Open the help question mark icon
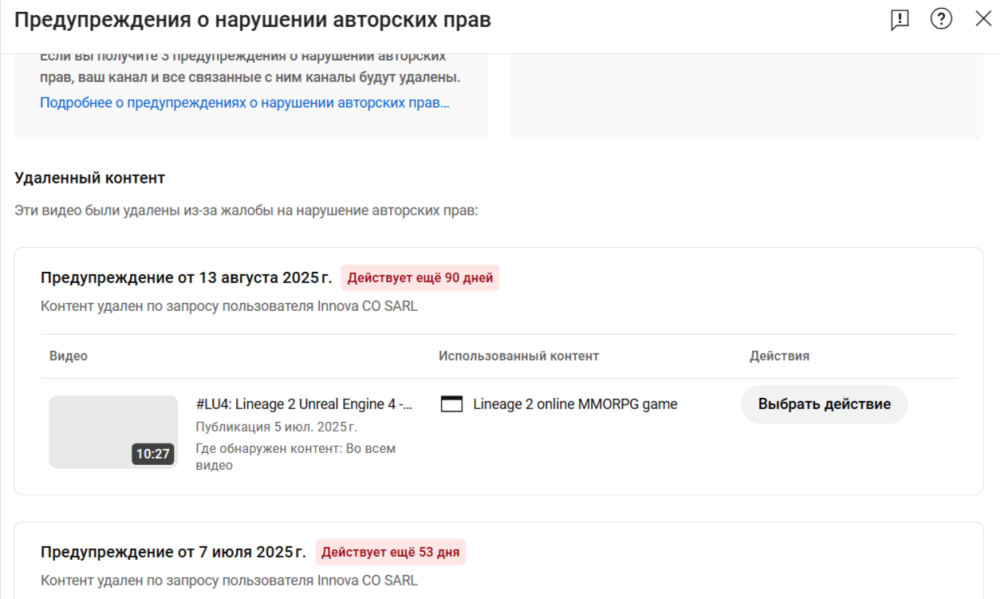This screenshot has height=599, width=1000. [x=941, y=19]
